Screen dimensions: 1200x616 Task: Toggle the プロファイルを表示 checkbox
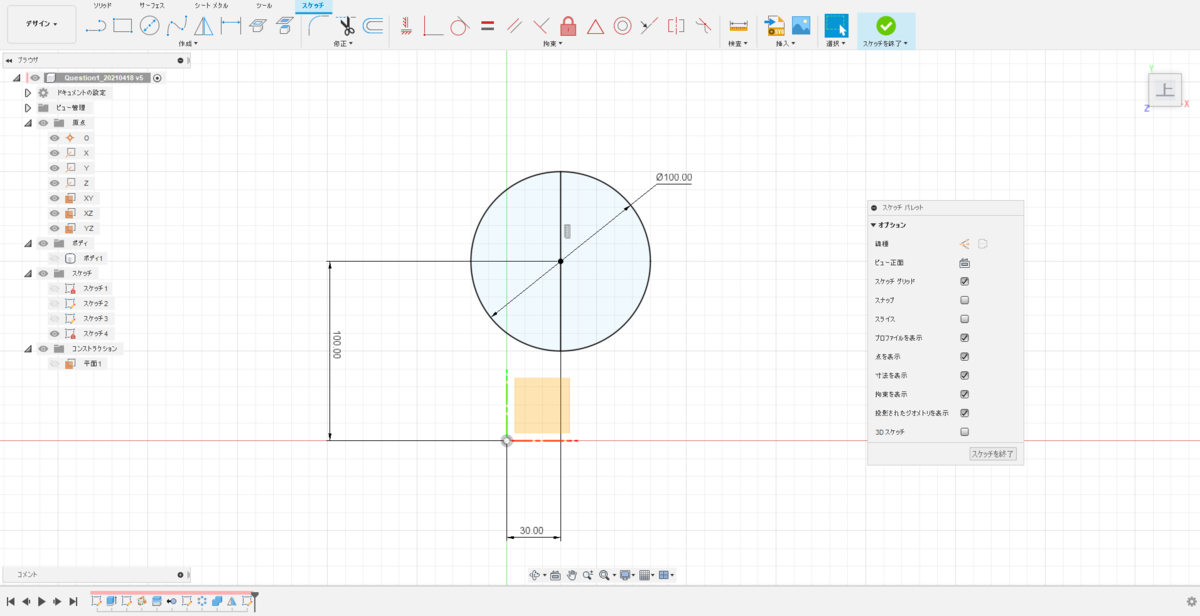(965, 338)
